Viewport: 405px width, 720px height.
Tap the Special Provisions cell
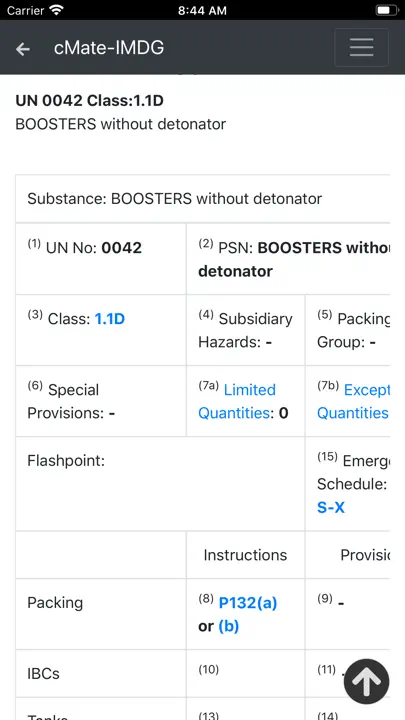[101, 401]
